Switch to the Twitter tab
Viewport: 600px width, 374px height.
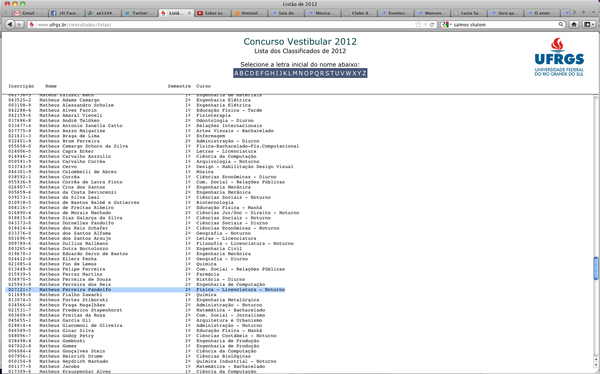coord(139,13)
